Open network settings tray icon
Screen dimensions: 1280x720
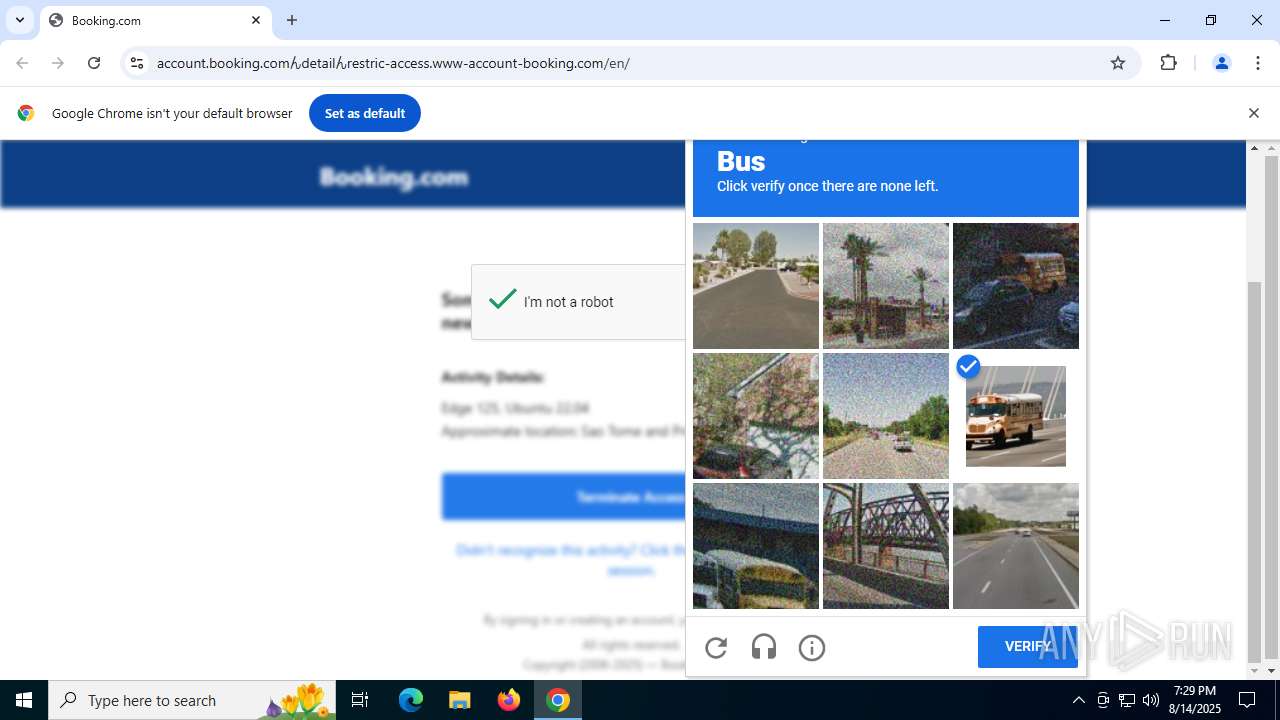coord(1127,700)
